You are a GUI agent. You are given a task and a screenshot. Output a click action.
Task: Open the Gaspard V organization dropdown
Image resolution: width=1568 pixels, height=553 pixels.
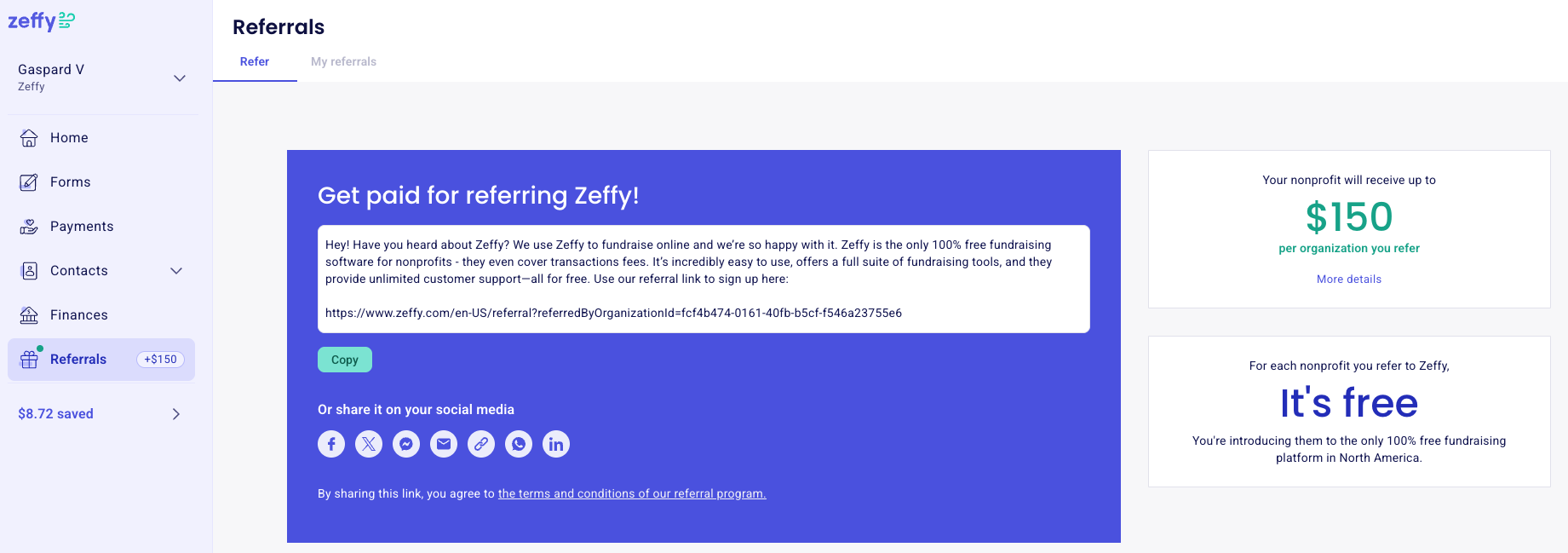[x=101, y=78]
